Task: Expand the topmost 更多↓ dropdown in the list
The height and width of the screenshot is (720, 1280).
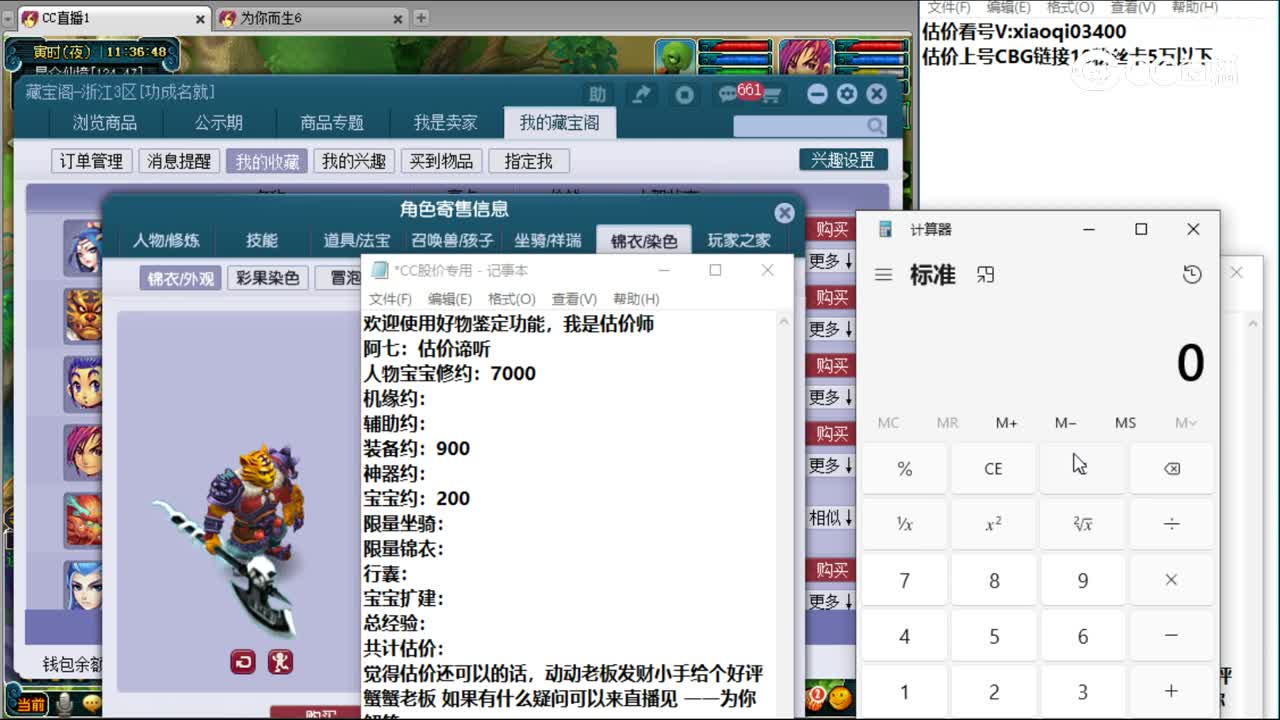Action: tap(831, 261)
